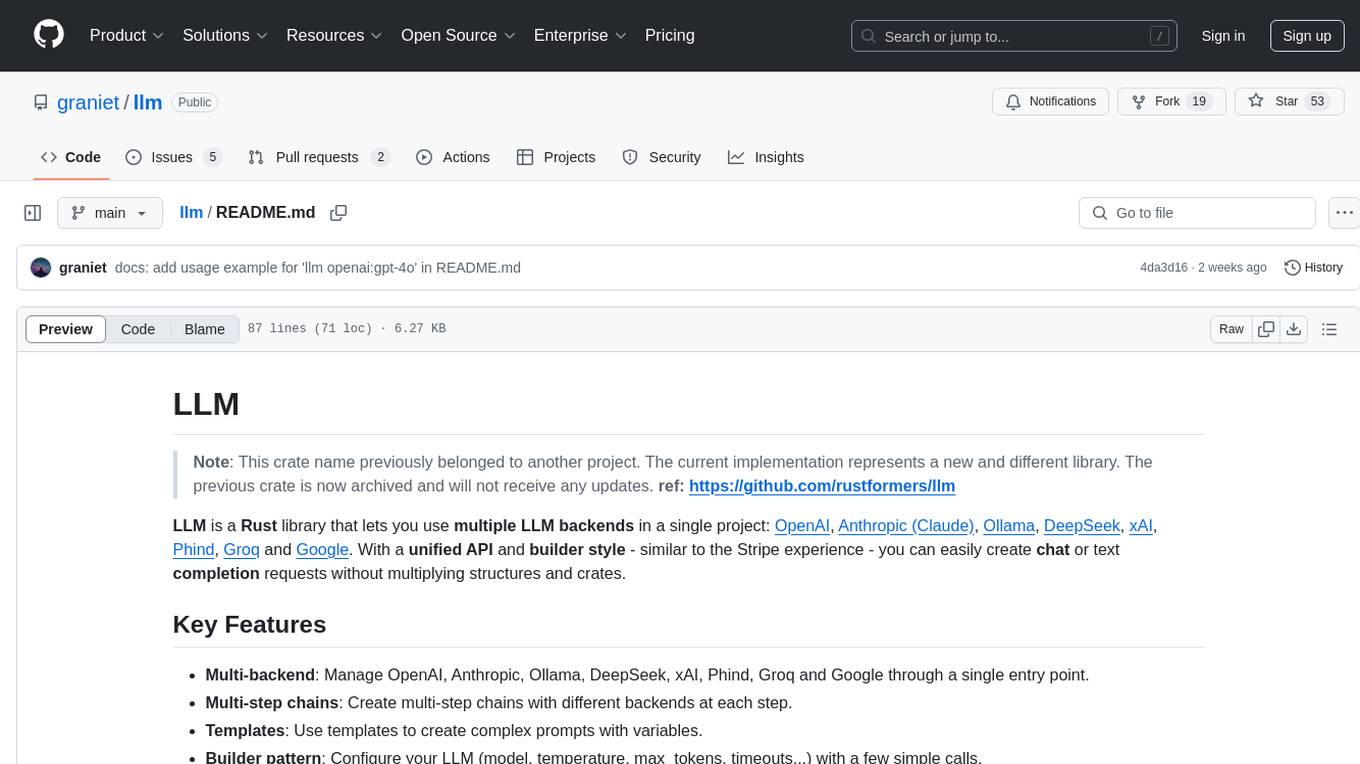
Task: Open the GitHub homepage via the logo
Action: pos(49,35)
